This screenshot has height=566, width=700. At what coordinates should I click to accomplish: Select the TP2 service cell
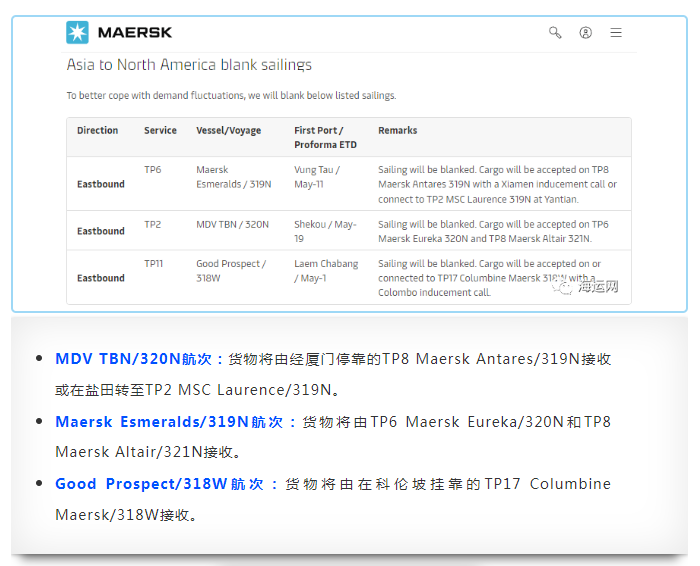153,225
